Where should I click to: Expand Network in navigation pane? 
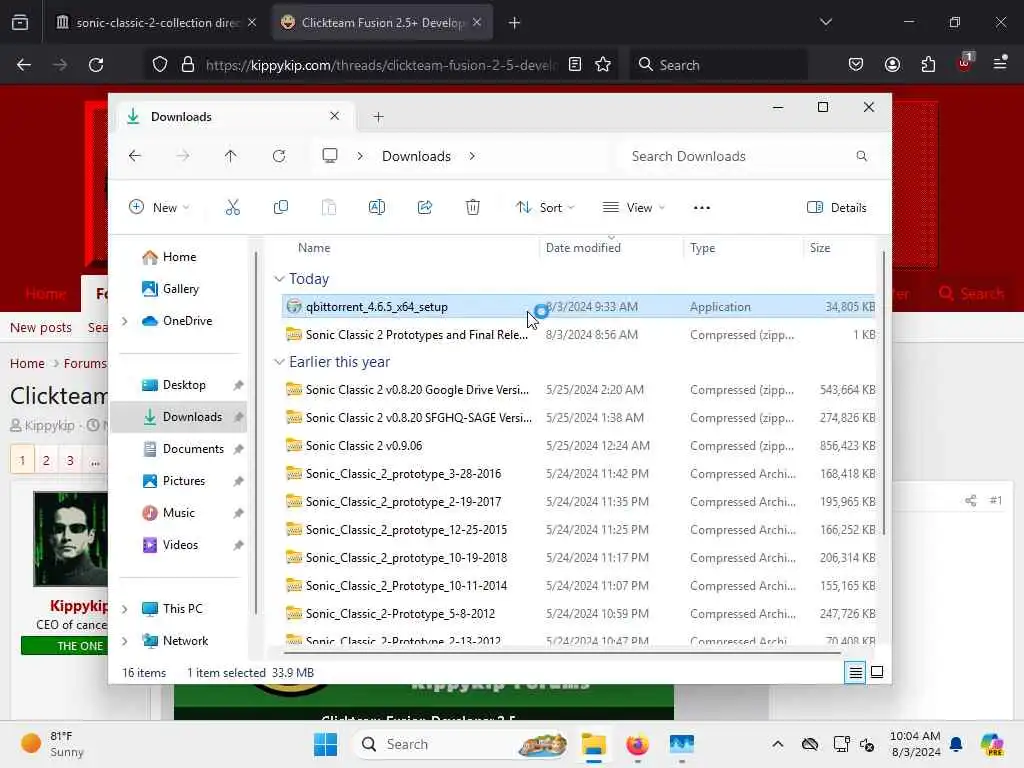[x=125, y=641]
